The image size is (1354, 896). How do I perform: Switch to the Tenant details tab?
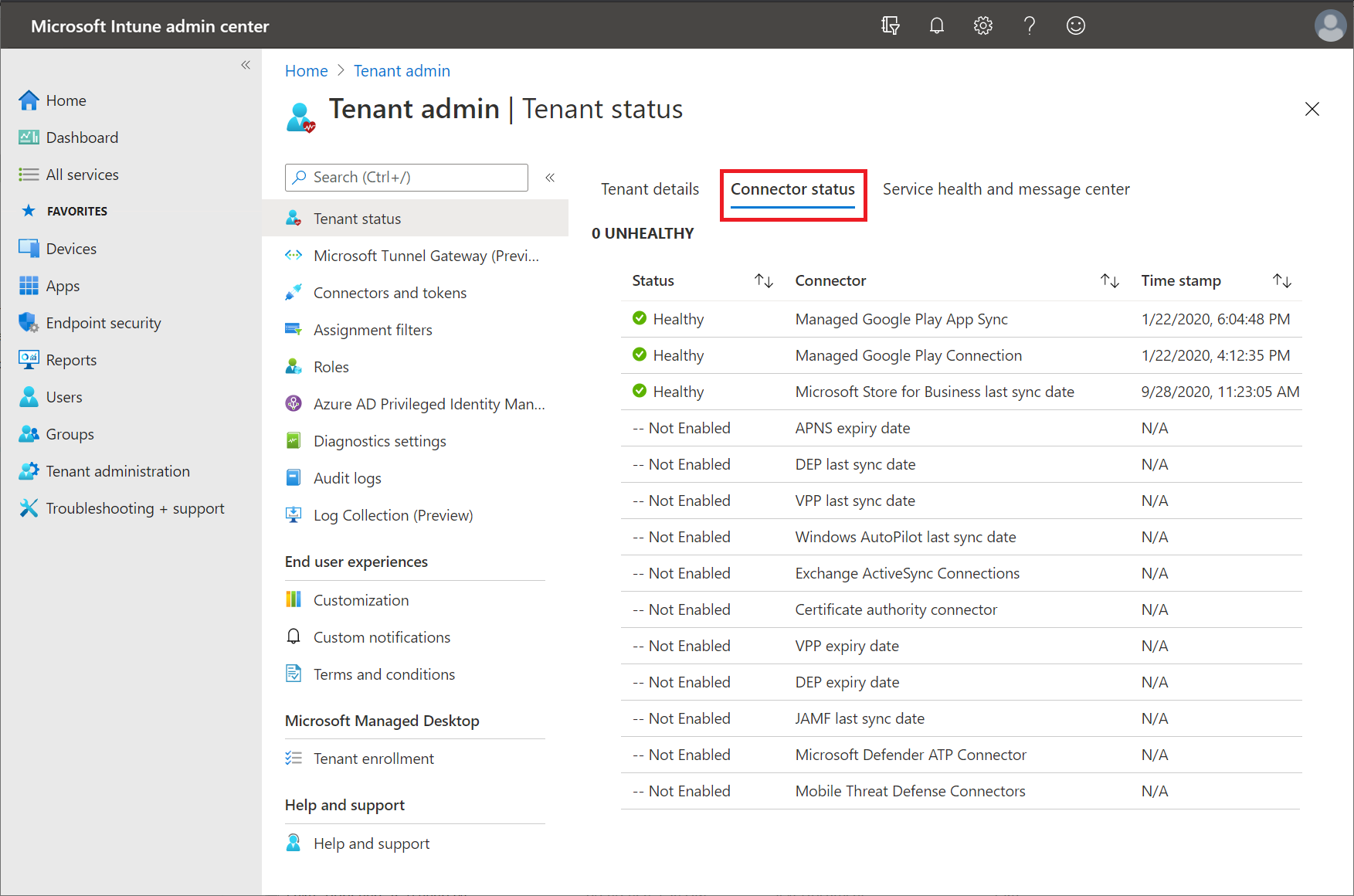[650, 189]
